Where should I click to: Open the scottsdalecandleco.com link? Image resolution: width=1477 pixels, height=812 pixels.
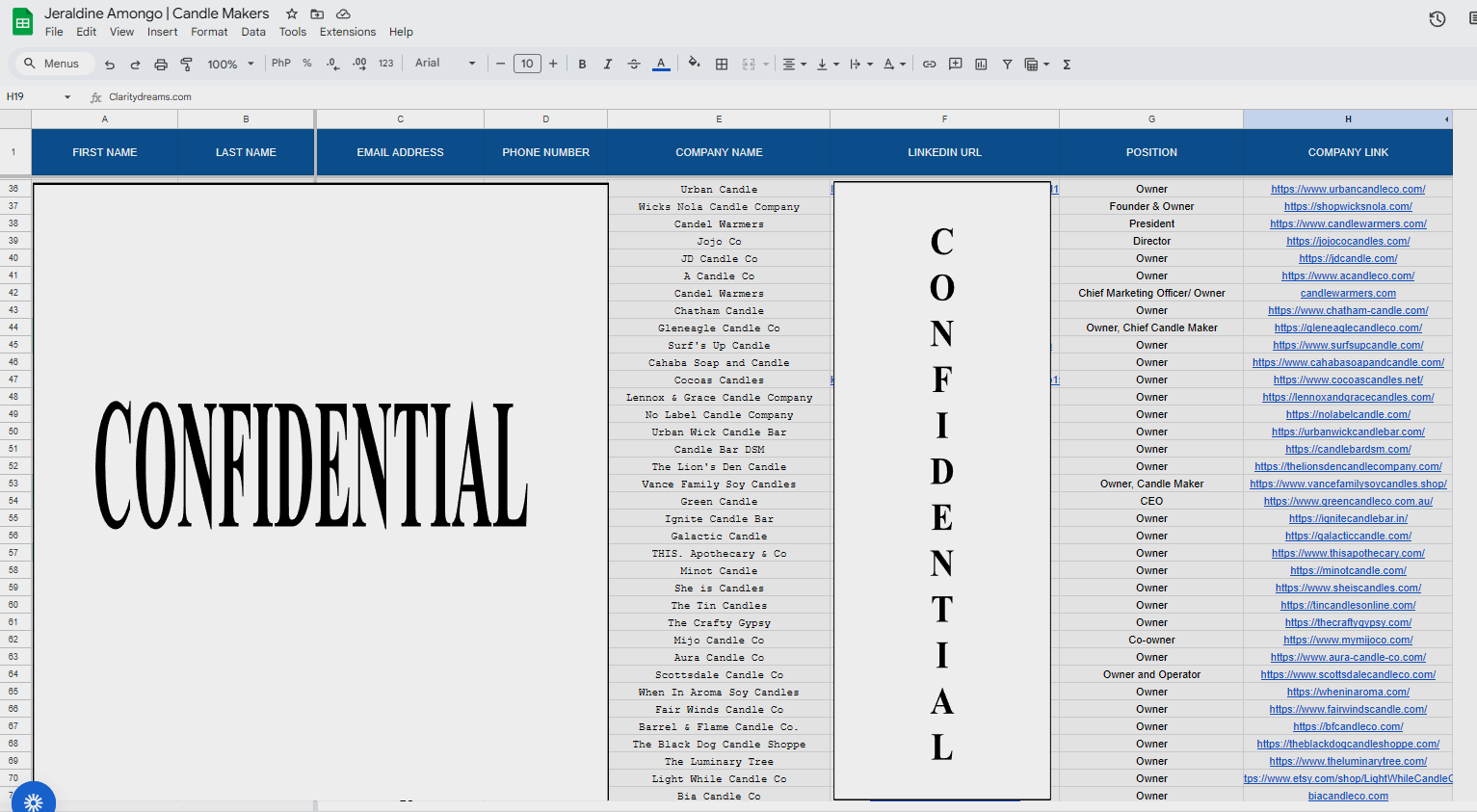tap(1348, 675)
